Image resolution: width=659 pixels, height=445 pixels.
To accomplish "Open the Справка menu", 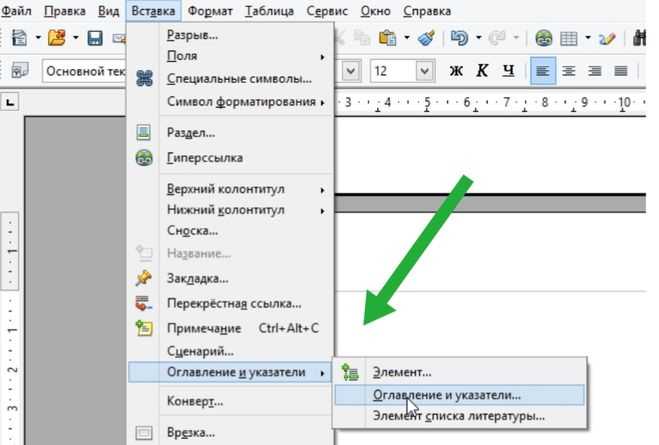I will tap(427, 11).
